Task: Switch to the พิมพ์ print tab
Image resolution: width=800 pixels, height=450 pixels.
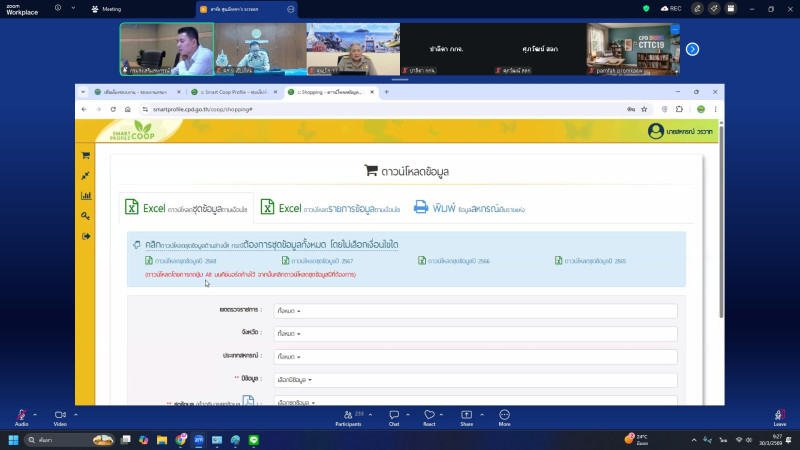Action: click(x=469, y=208)
